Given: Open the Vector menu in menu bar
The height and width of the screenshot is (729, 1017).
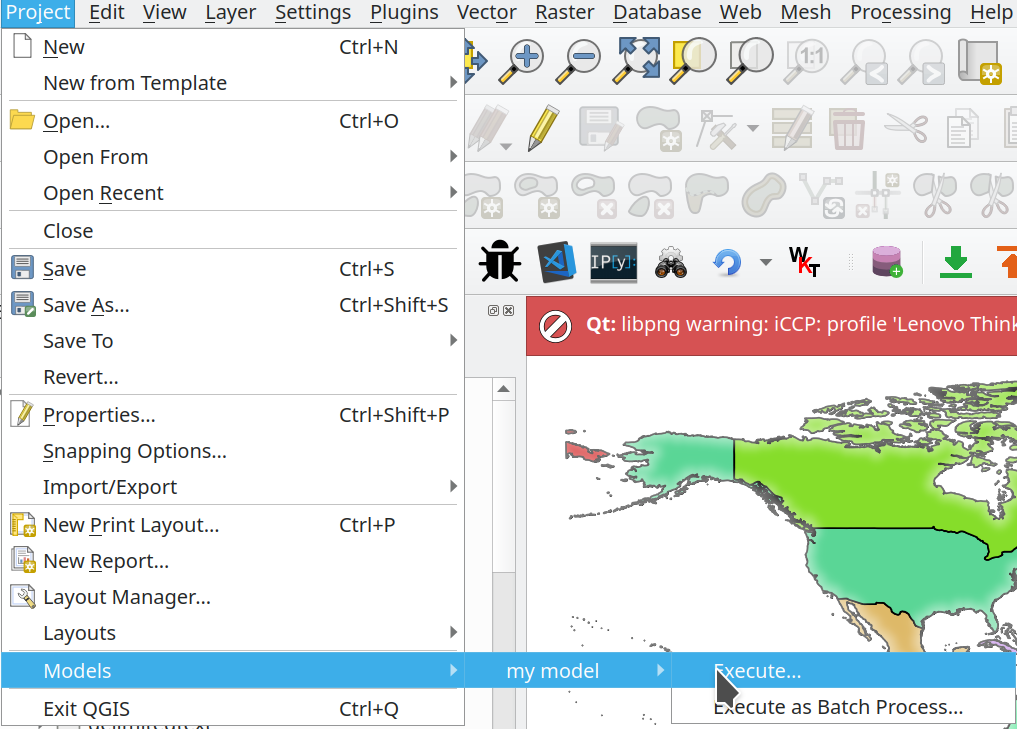Looking at the screenshot, I should click(486, 12).
